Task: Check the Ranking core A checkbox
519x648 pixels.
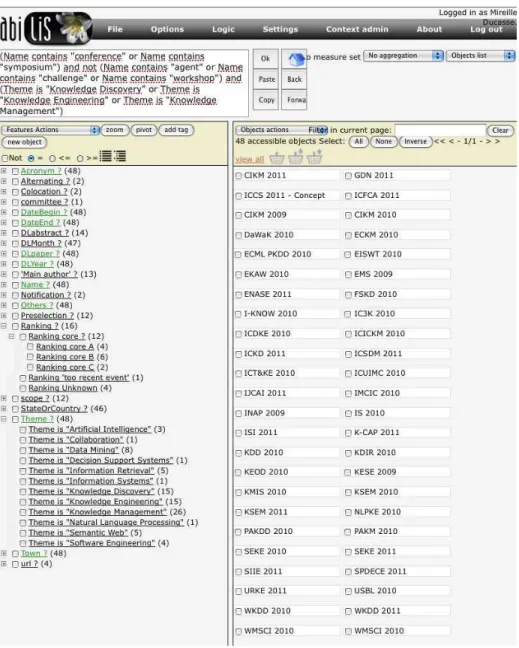Action: tap(30, 346)
